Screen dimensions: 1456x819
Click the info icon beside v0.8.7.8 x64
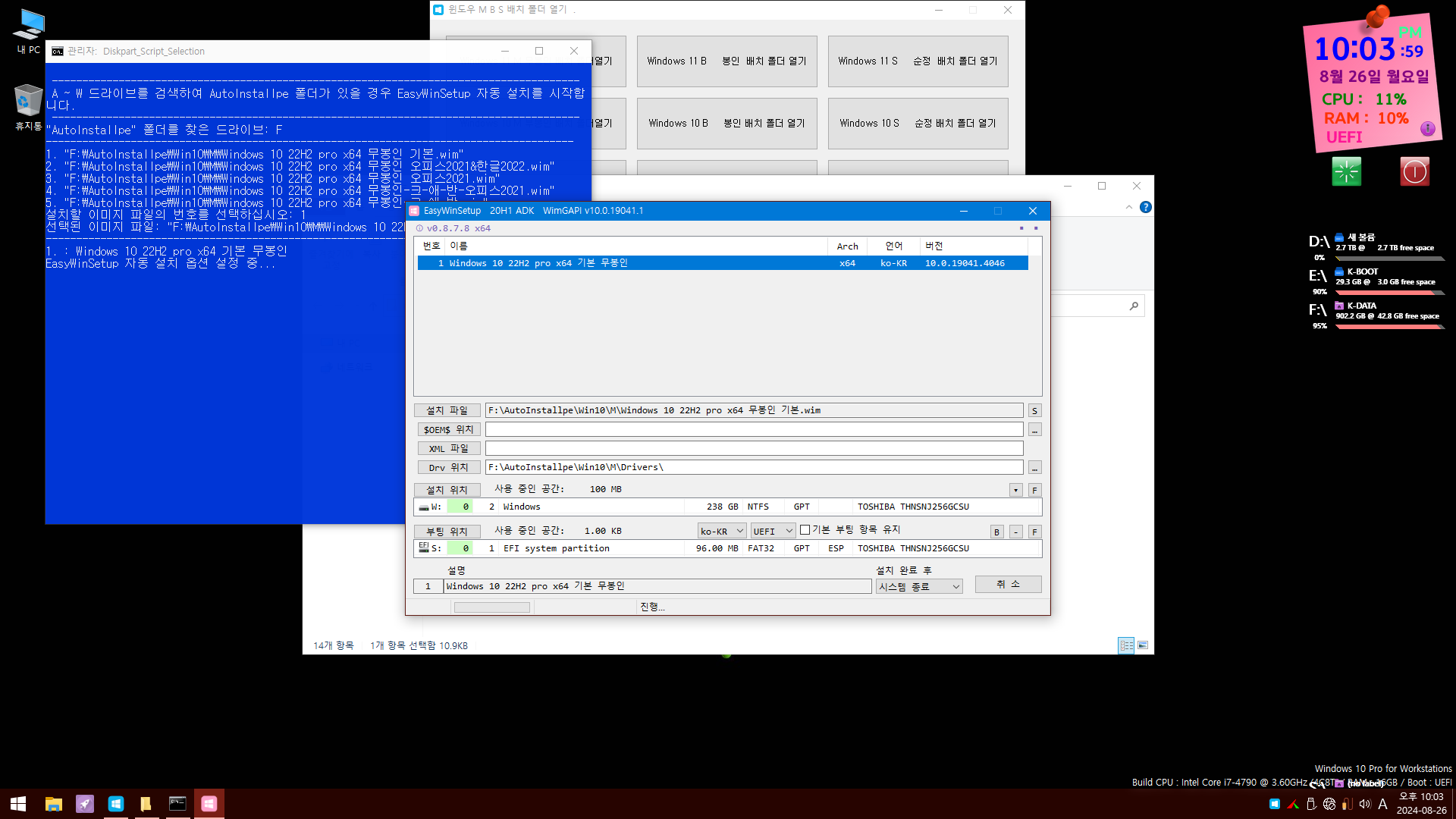pyautogui.click(x=419, y=228)
